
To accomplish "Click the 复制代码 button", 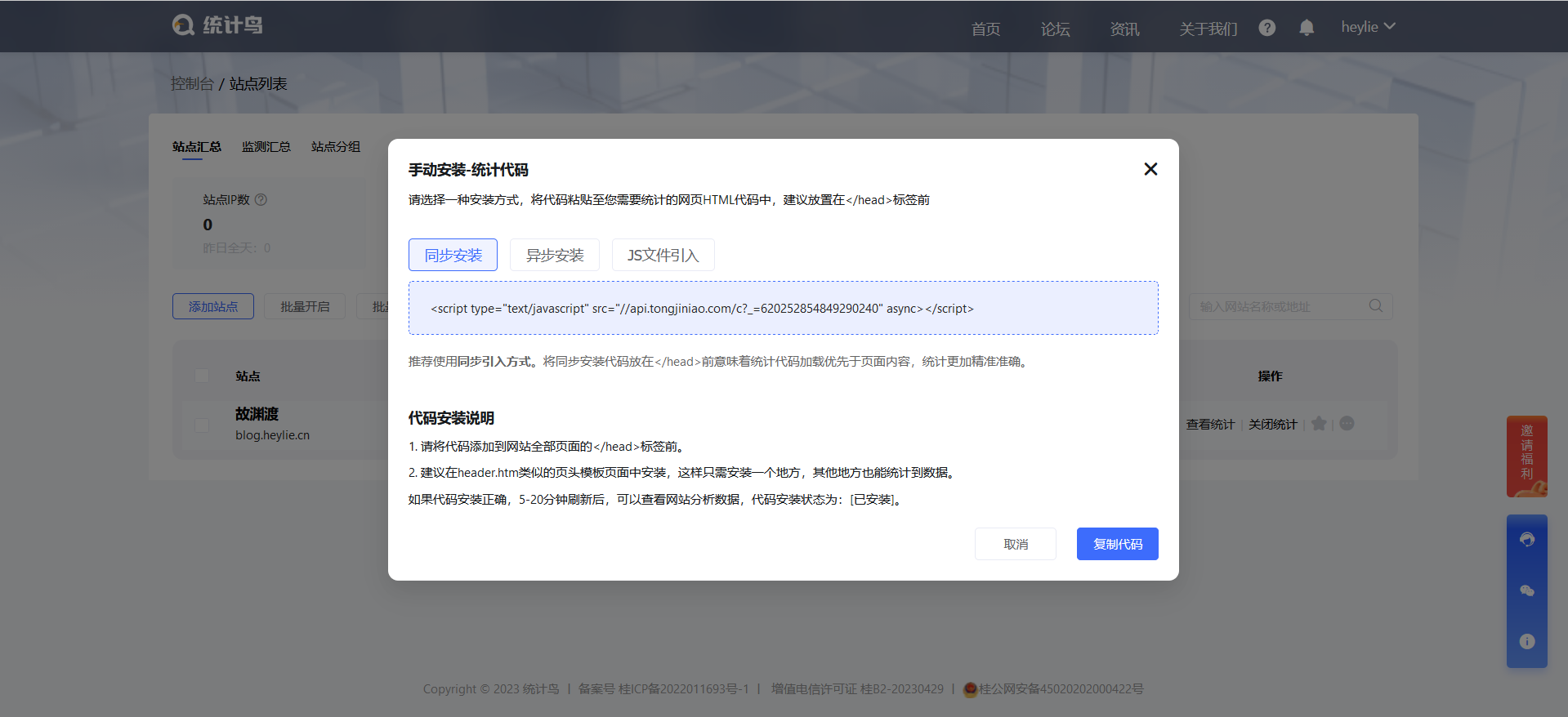I will pyautogui.click(x=1117, y=544).
